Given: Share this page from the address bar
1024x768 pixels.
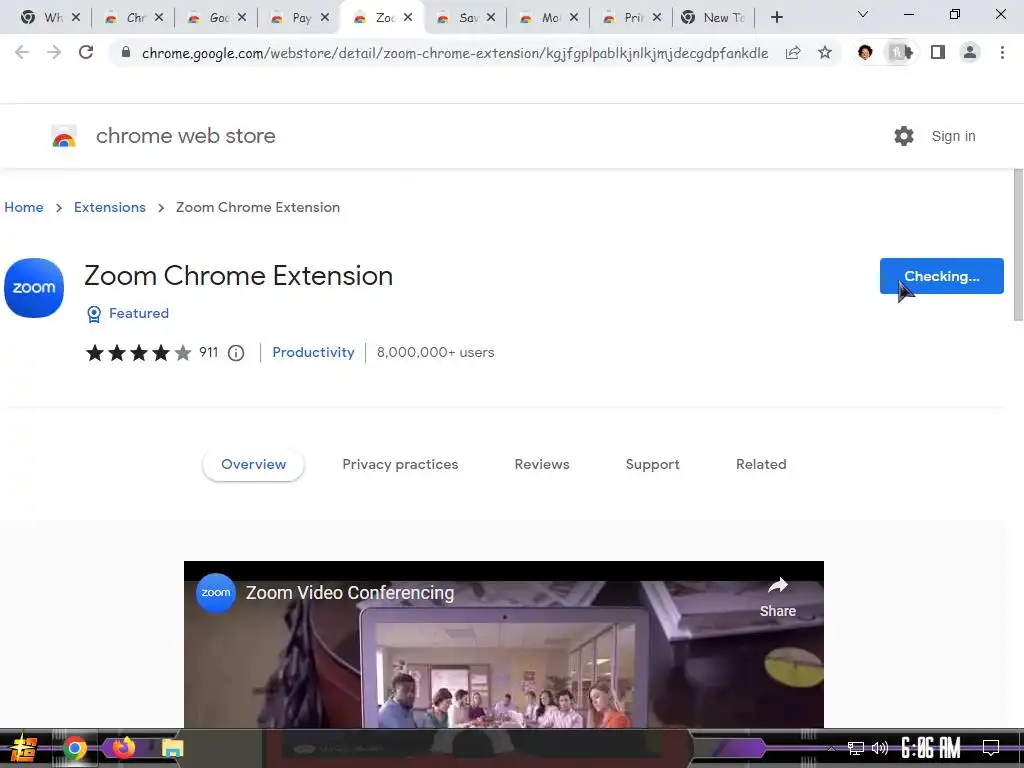Looking at the screenshot, I should click(793, 52).
